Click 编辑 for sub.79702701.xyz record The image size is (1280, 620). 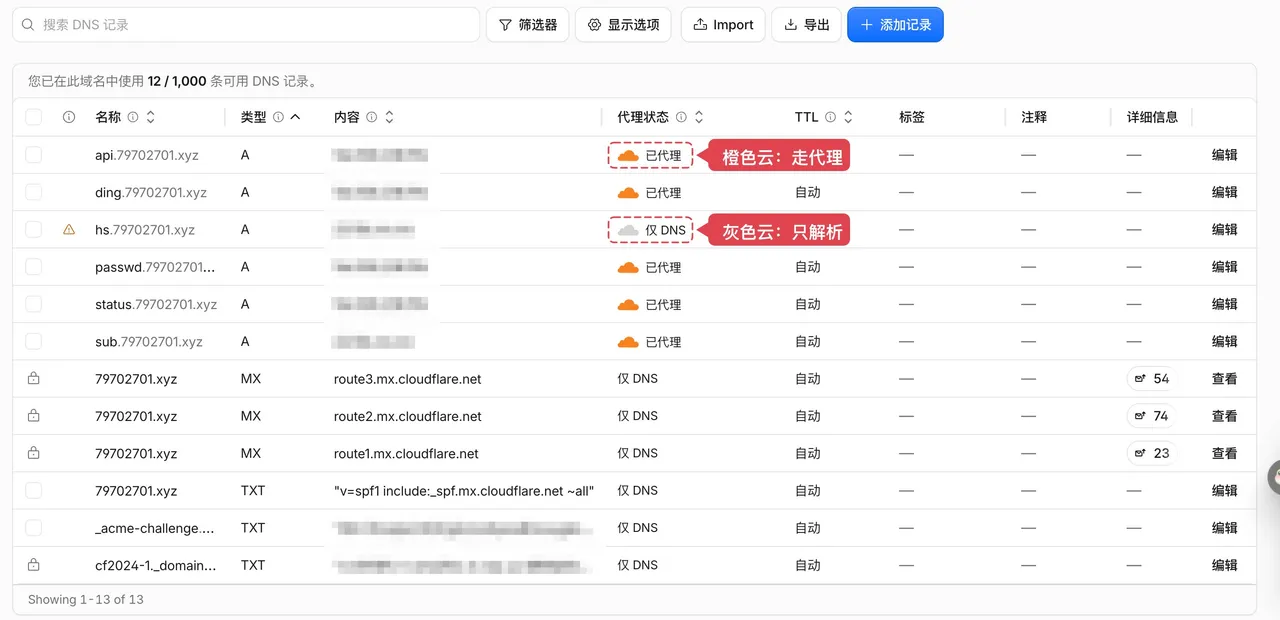pyautogui.click(x=1225, y=342)
